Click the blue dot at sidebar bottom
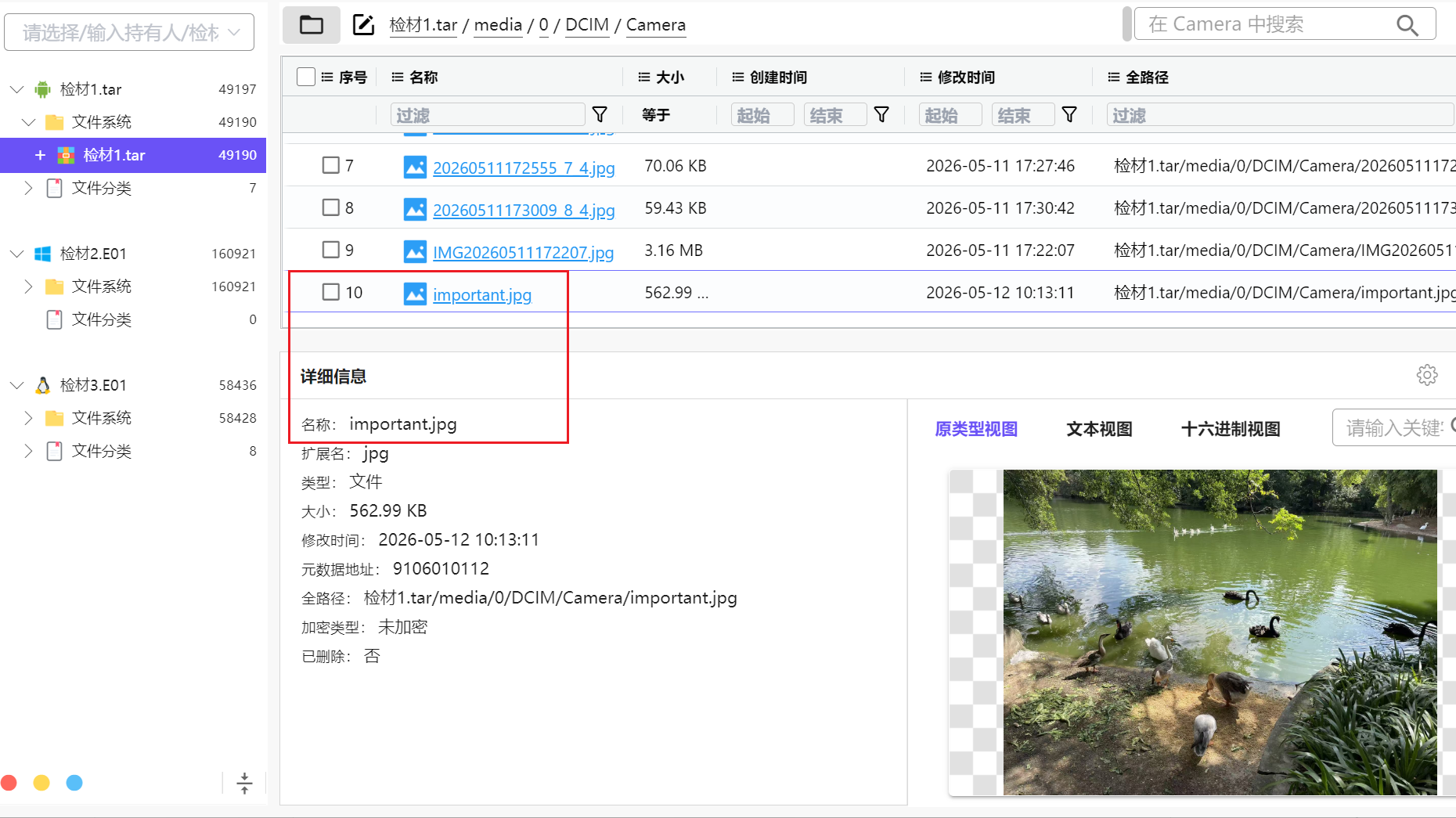The image size is (1456, 818). pos(74,783)
